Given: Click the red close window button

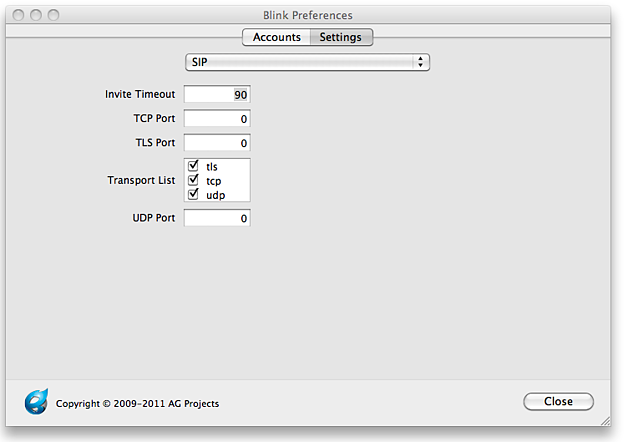Looking at the screenshot, I should coord(18,15).
